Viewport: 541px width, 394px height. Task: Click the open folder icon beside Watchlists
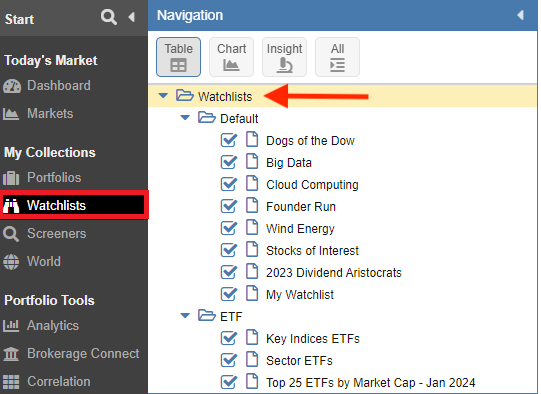(185, 95)
